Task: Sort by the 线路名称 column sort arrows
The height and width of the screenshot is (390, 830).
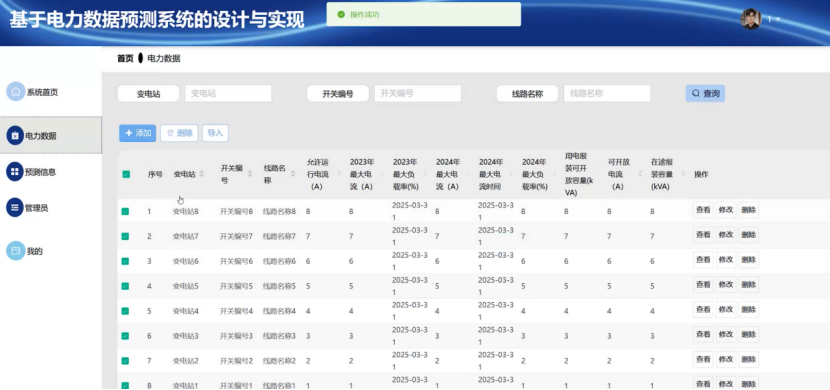Action: click(x=293, y=174)
